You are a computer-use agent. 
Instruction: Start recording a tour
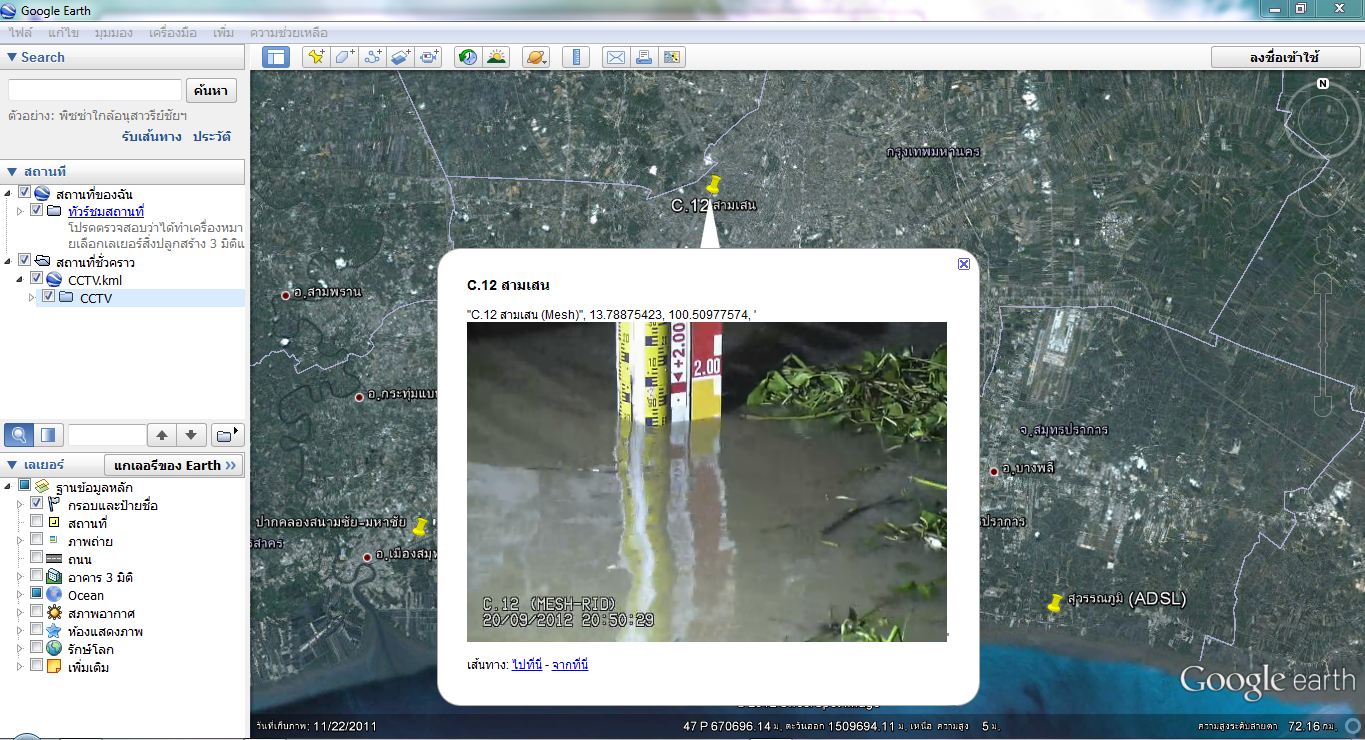click(x=429, y=57)
